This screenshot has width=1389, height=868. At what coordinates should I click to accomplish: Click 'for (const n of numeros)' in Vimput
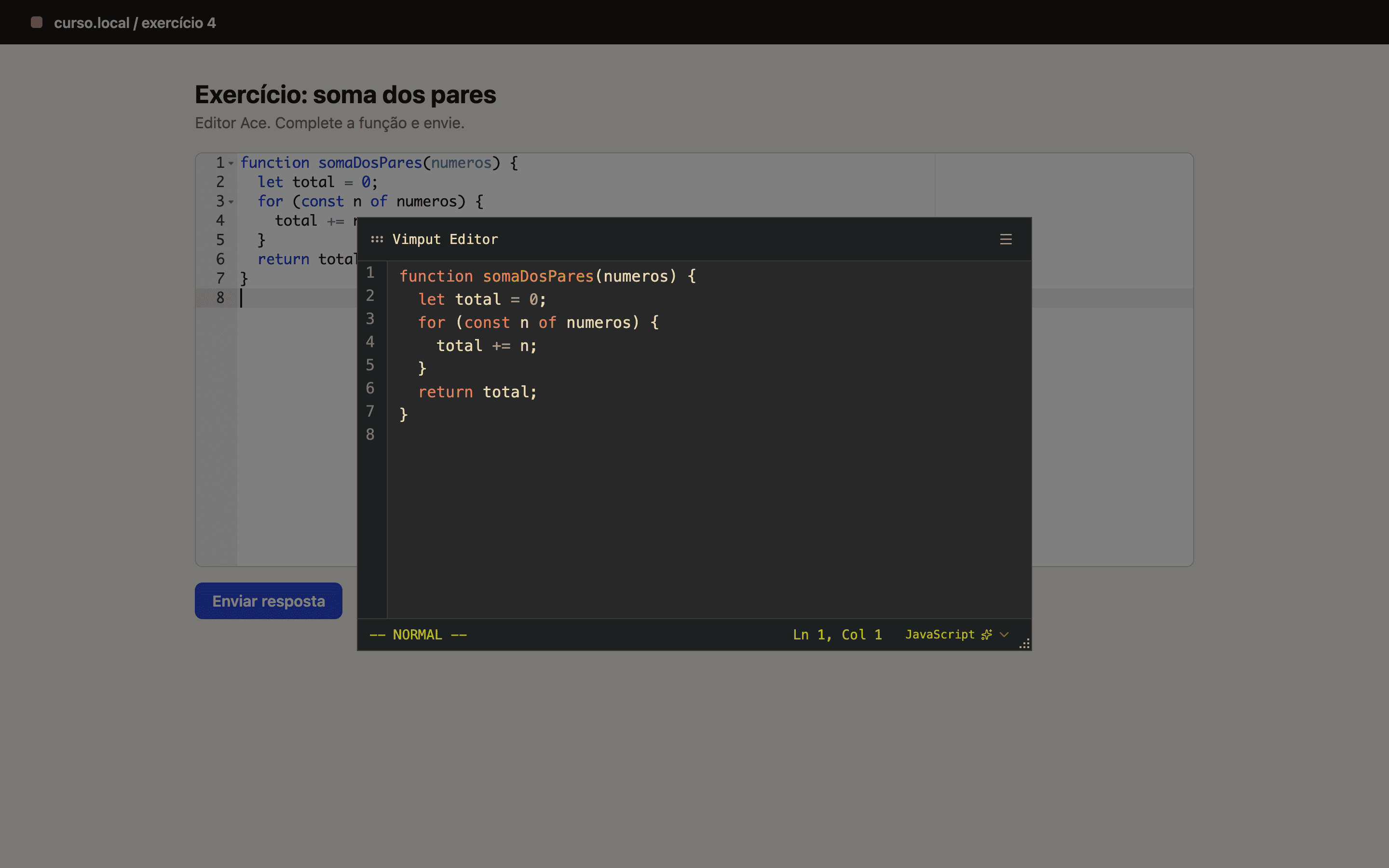(529, 323)
